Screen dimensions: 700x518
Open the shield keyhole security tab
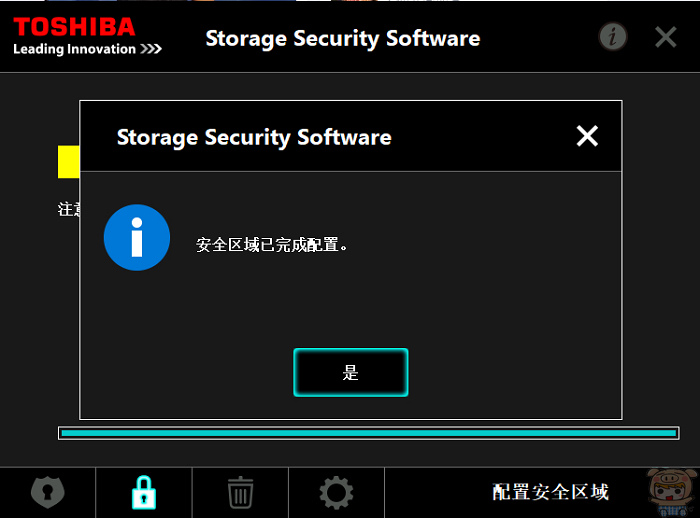point(48,493)
